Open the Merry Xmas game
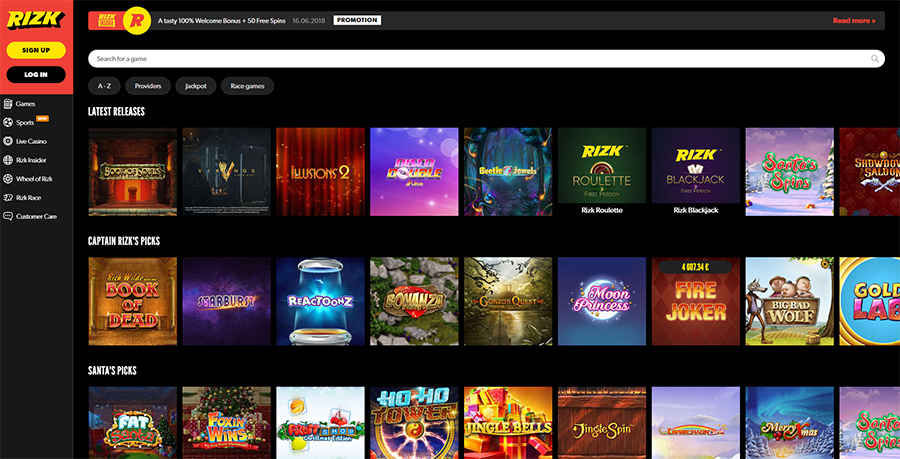 point(789,423)
